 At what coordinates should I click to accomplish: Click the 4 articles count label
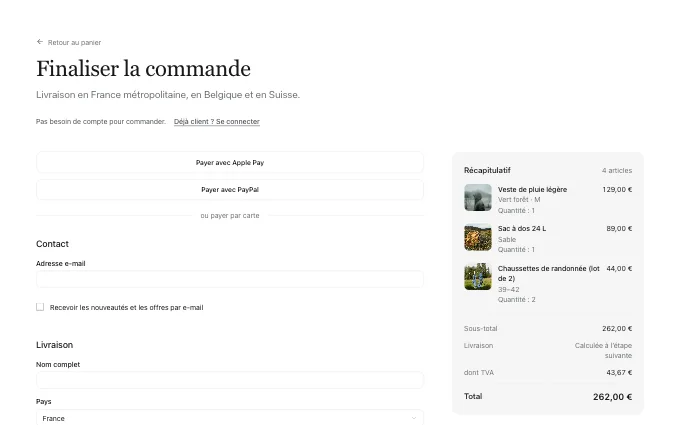617,170
